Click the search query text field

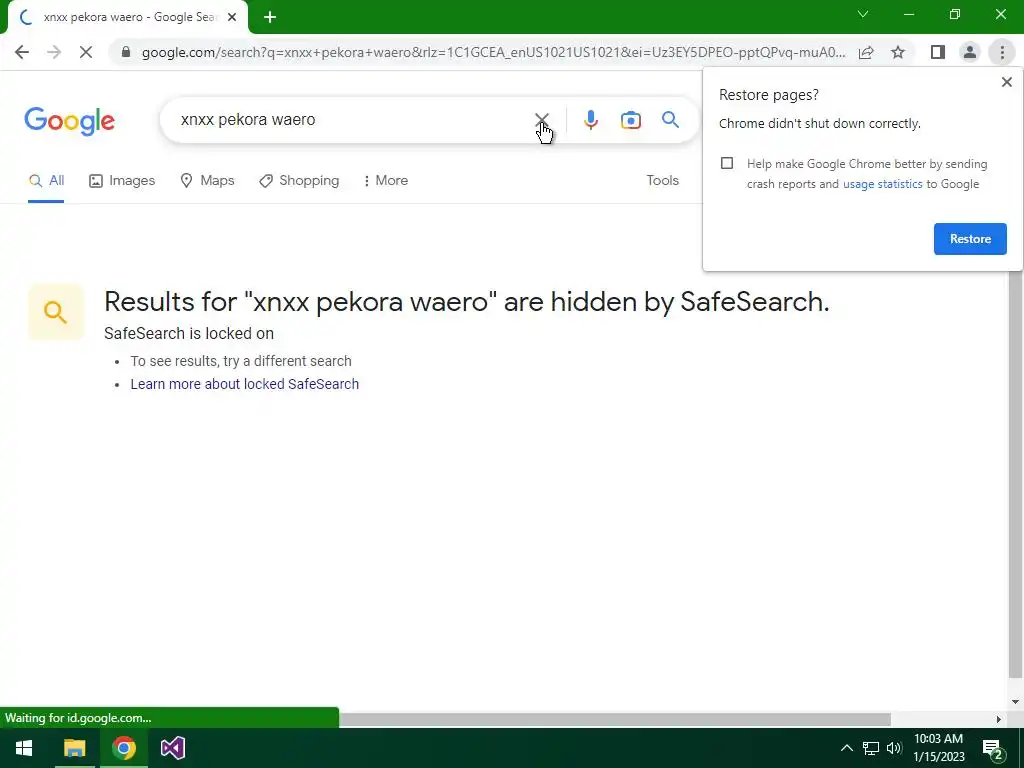(x=353, y=120)
